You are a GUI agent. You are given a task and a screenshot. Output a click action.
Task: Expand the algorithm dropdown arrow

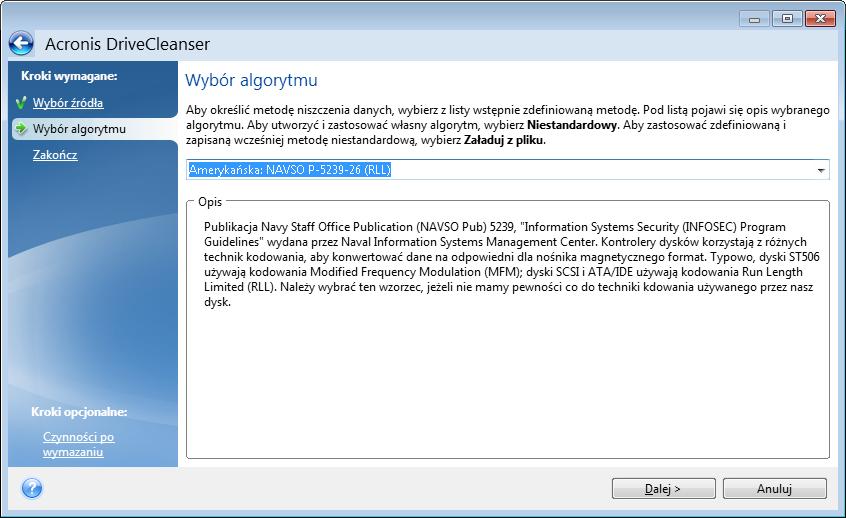pos(821,170)
